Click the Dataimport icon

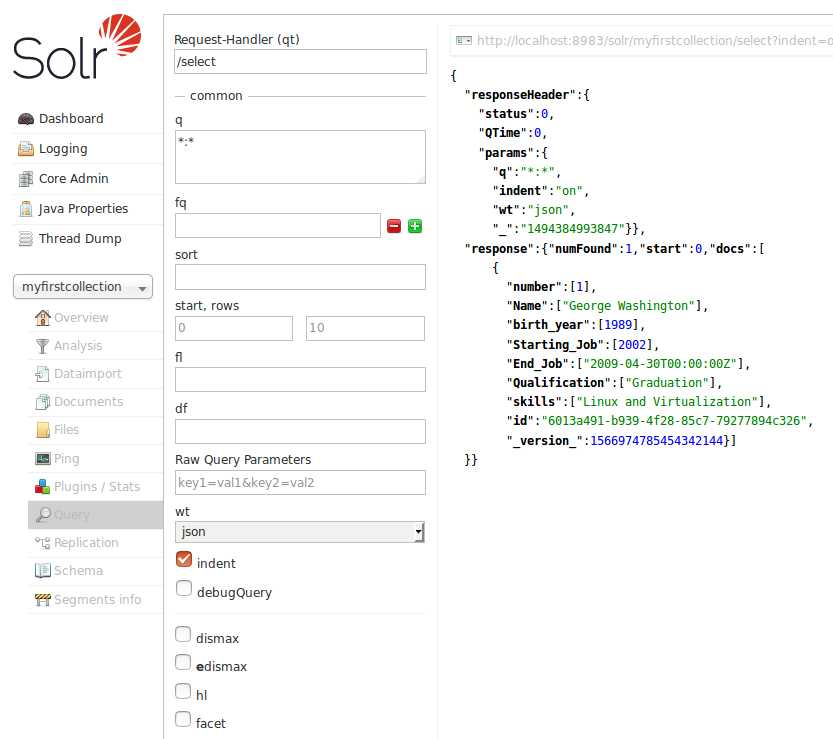(x=42, y=374)
